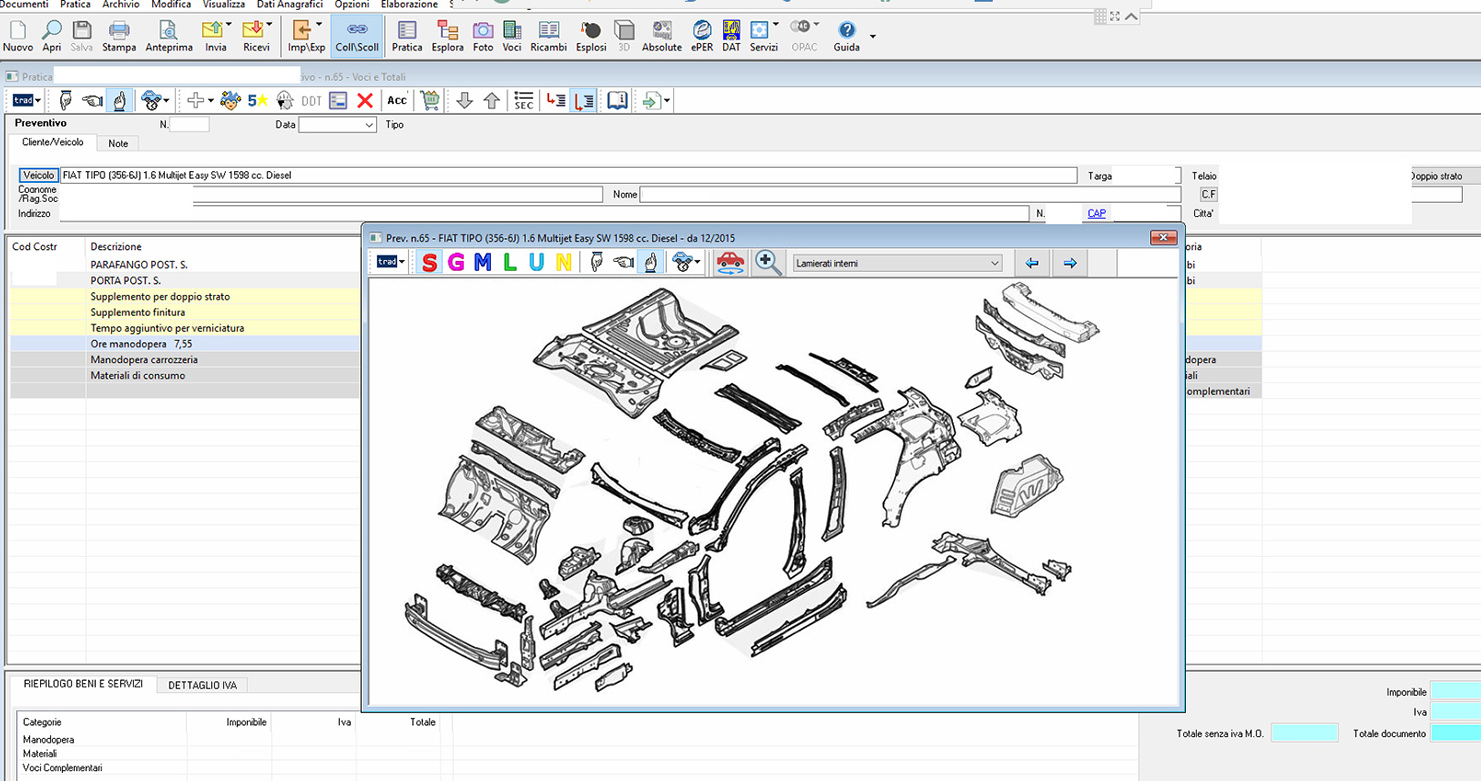The image size is (1481, 781).
Task: Expand the Ricevi dropdown arrow
Action: pos(269,25)
